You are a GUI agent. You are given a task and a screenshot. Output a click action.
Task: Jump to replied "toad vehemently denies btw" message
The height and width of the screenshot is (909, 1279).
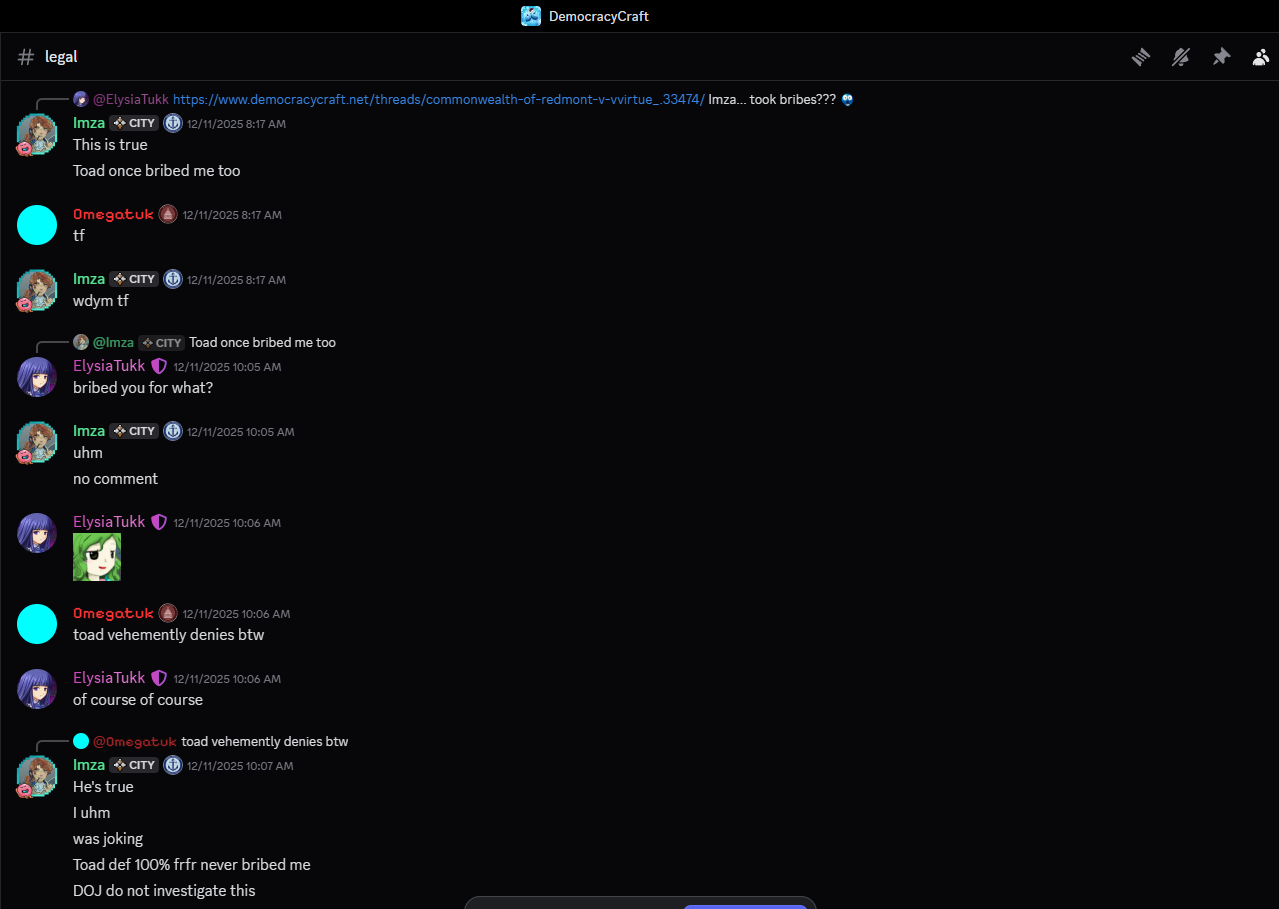pyautogui.click(x=264, y=742)
